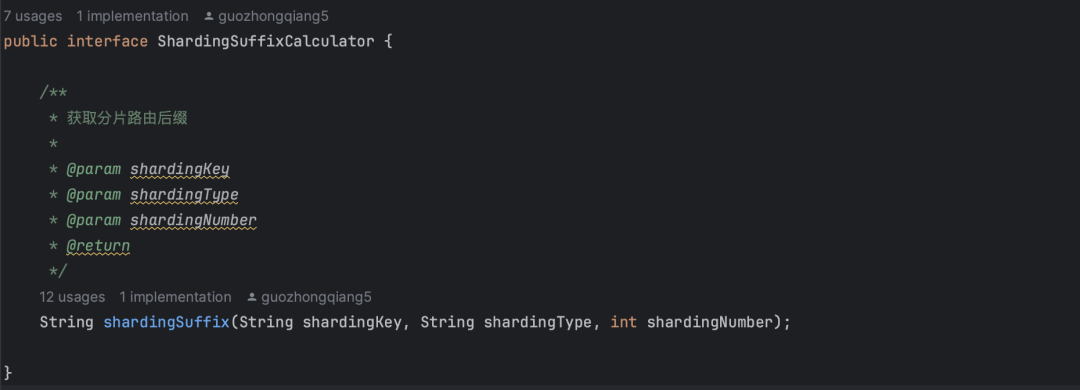Click the @return Javadoc tag
Screen dimensions: 1080x390
[x=98, y=246]
